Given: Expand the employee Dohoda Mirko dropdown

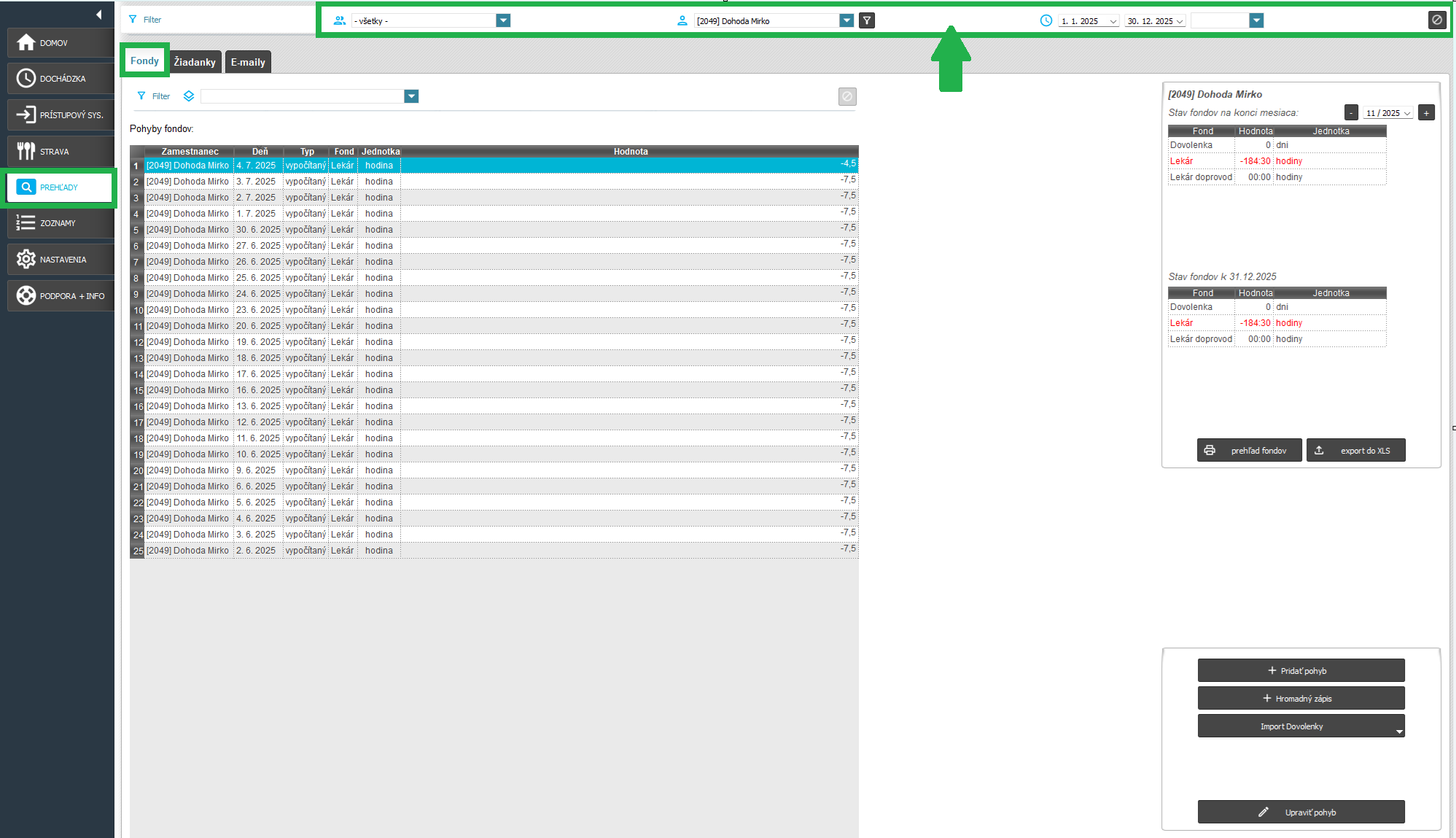Looking at the screenshot, I should (x=846, y=21).
